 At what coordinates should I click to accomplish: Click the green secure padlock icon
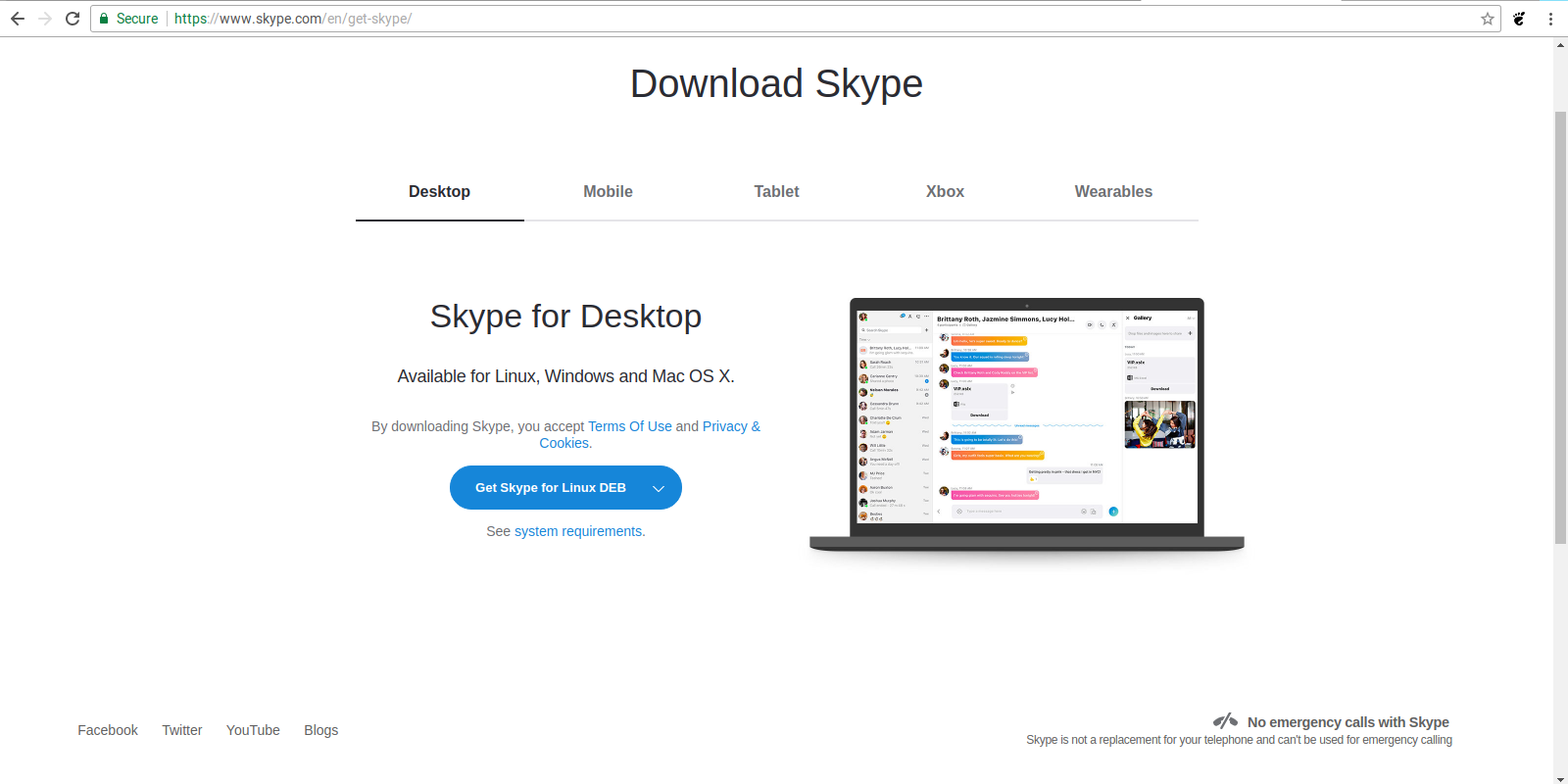pos(104,19)
